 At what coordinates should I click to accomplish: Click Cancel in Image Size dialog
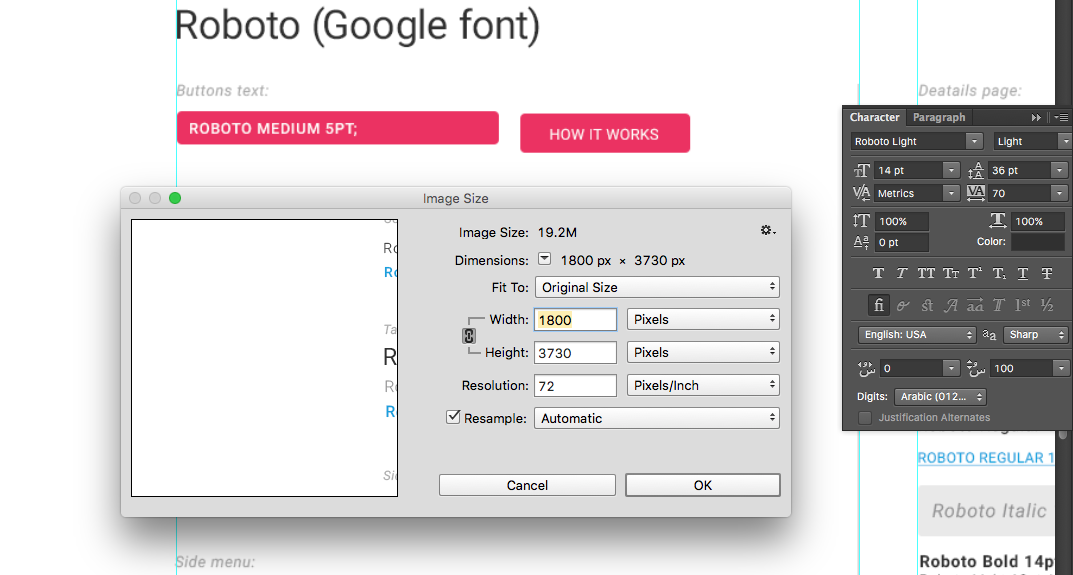(x=527, y=485)
